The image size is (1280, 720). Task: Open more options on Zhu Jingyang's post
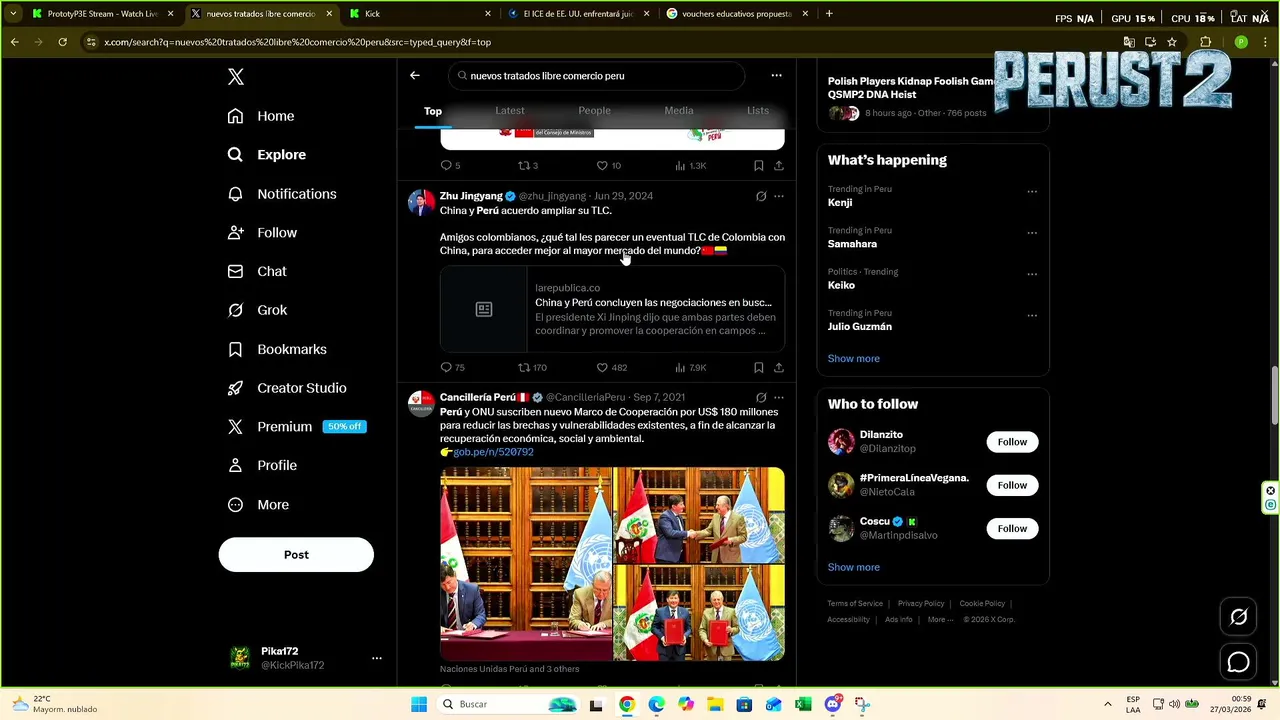[779, 196]
